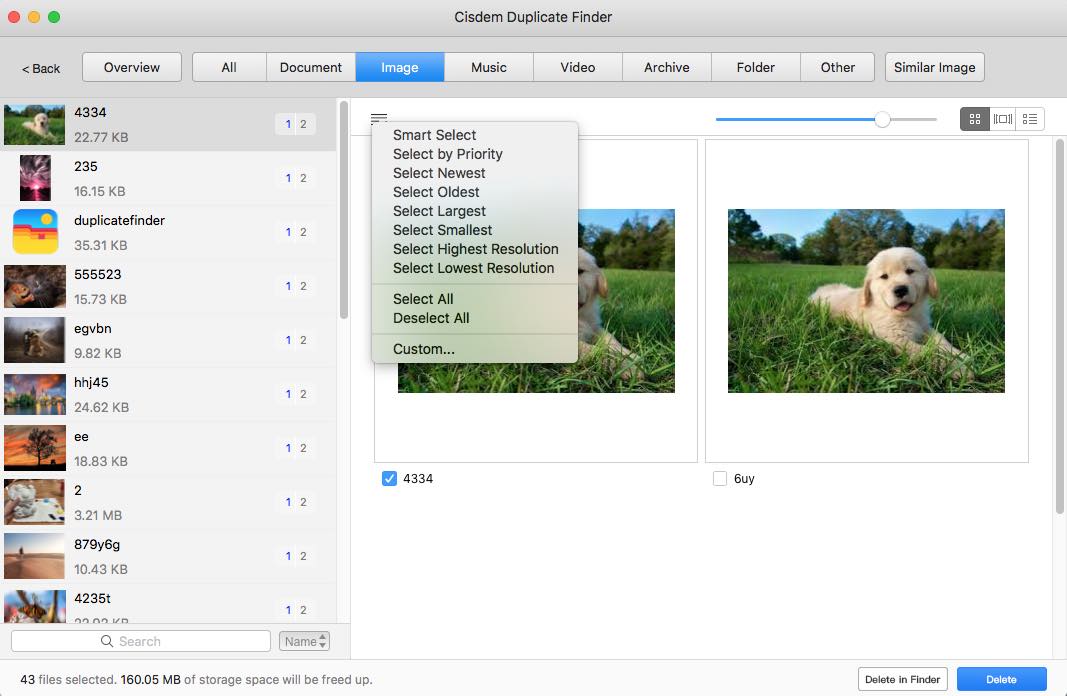The image size is (1067, 696).
Task: Click the 1 2 count badge for 4334
Action: [295, 125]
